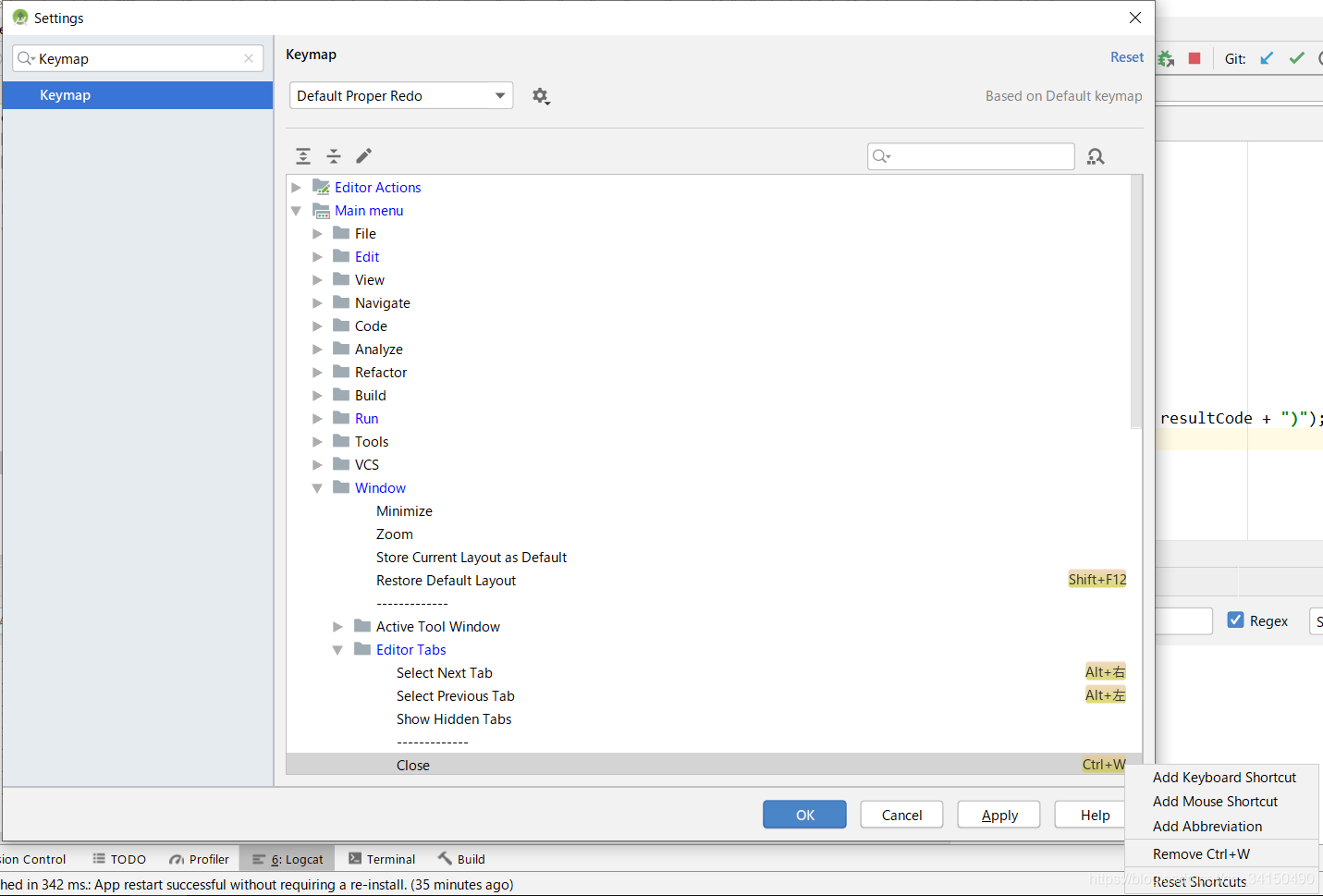Click the Collapse All icon in Keymap toolbar
This screenshot has width=1323, height=896.
[x=334, y=156]
